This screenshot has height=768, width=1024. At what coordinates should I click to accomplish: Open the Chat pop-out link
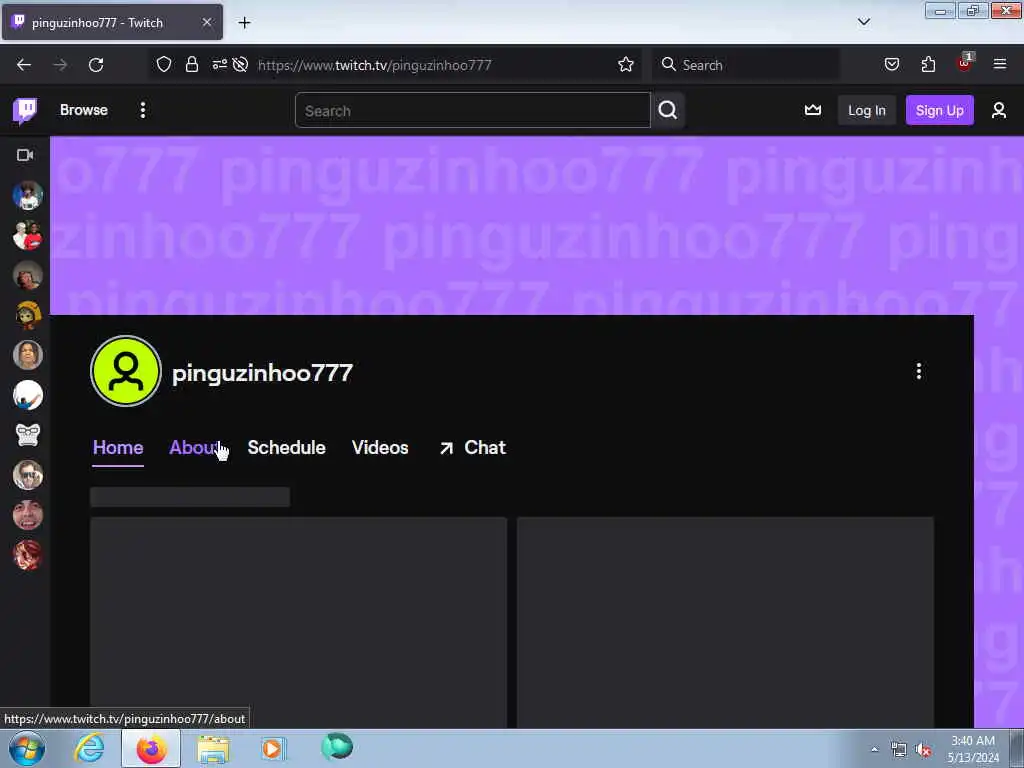tap(473, 448)
